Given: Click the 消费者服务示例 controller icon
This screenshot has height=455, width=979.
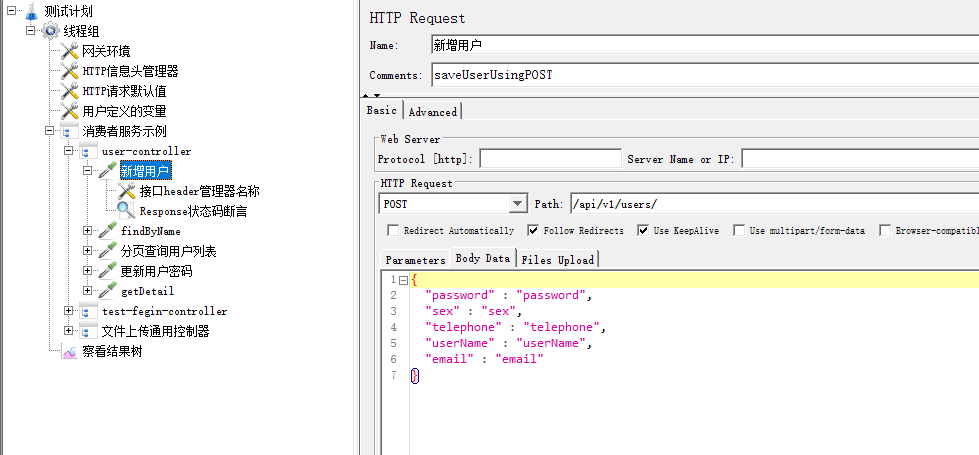Looking at the screenshot, I should (x=69, y=132).
